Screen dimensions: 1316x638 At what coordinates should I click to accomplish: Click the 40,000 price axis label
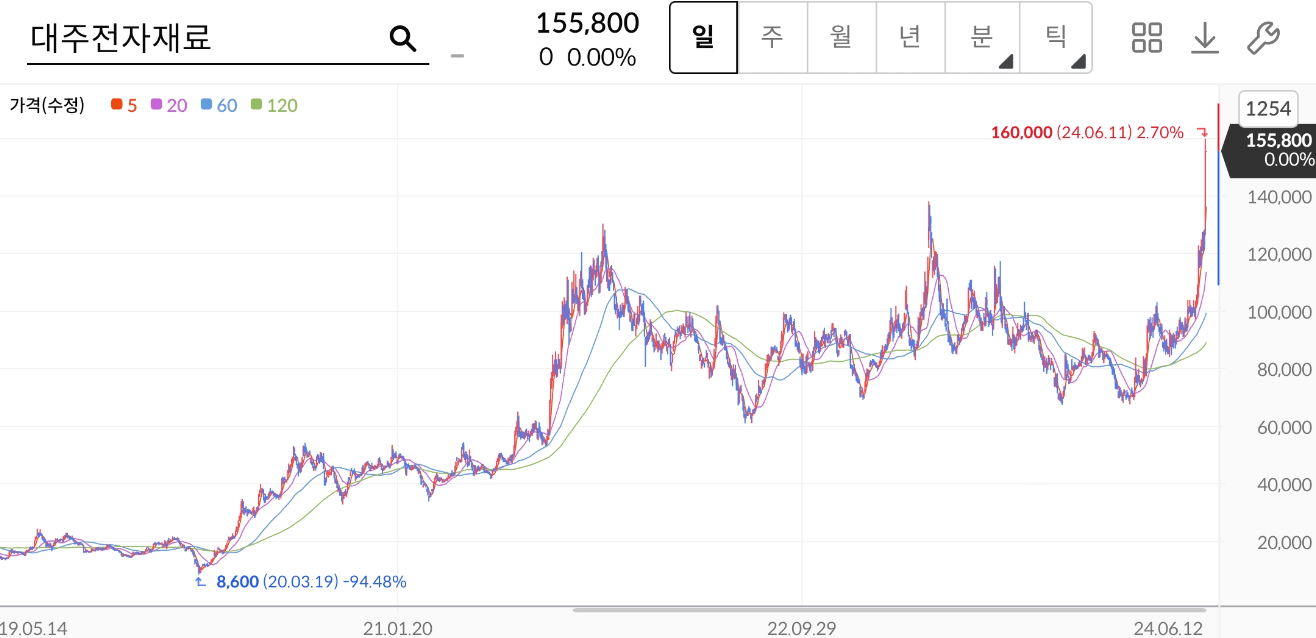pos(1284,484)
